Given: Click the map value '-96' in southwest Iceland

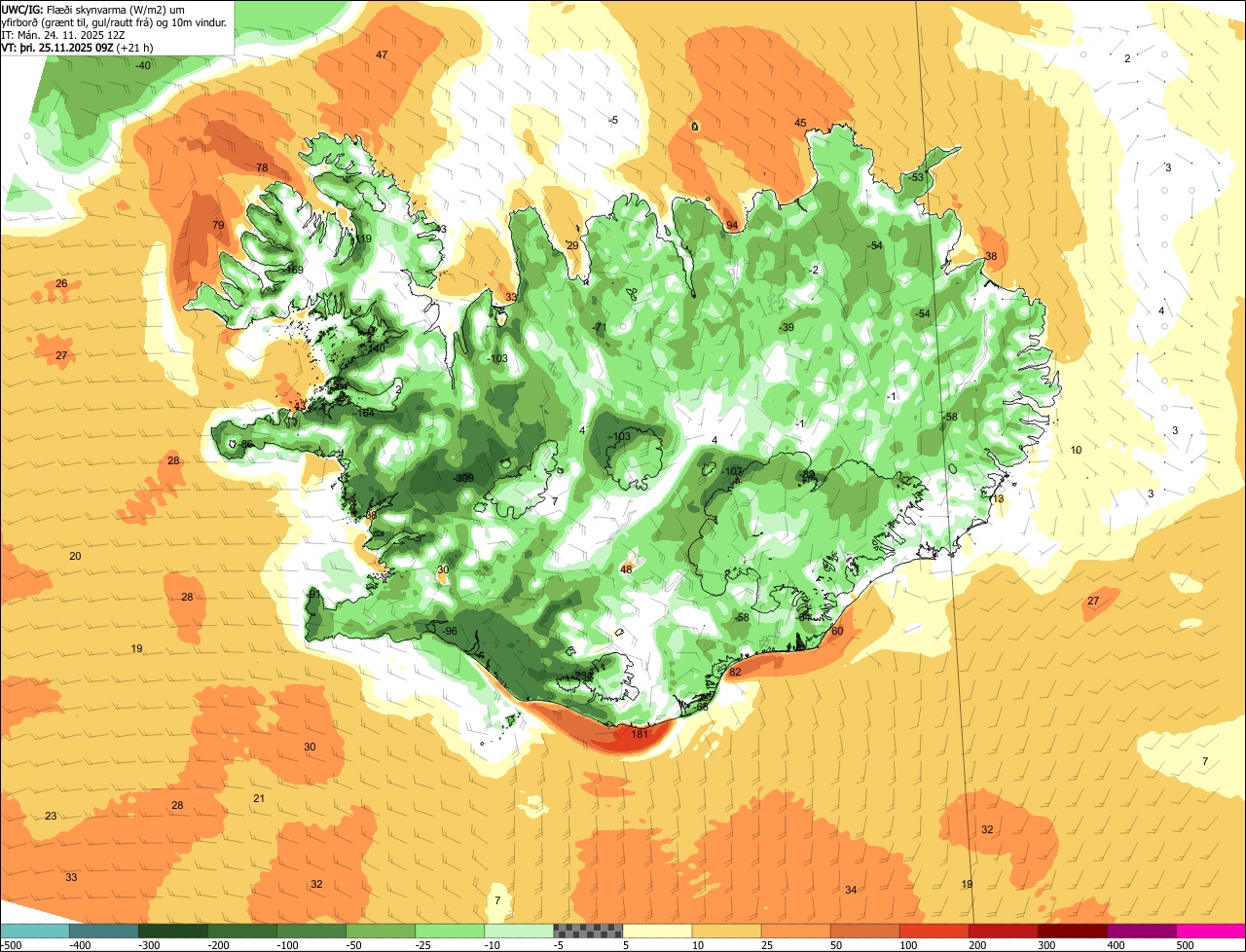Looking at the screenshot, I should click(449, 631).
